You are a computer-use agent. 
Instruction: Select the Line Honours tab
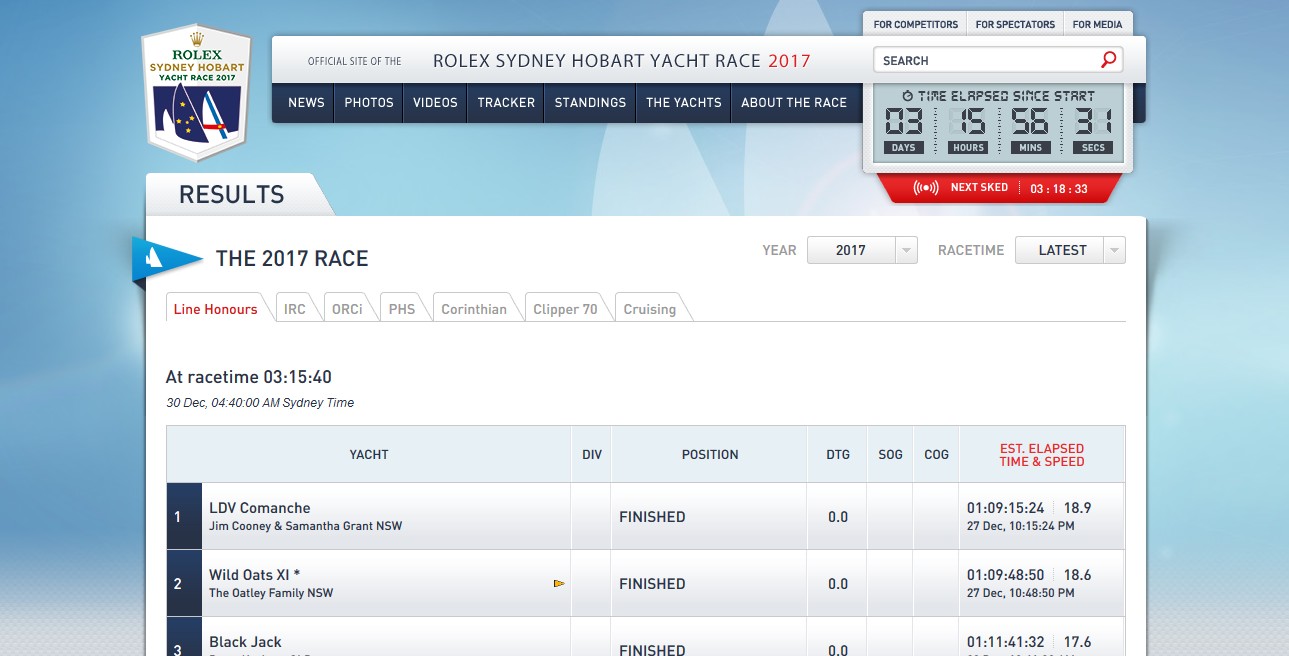[x=216, y=308]
